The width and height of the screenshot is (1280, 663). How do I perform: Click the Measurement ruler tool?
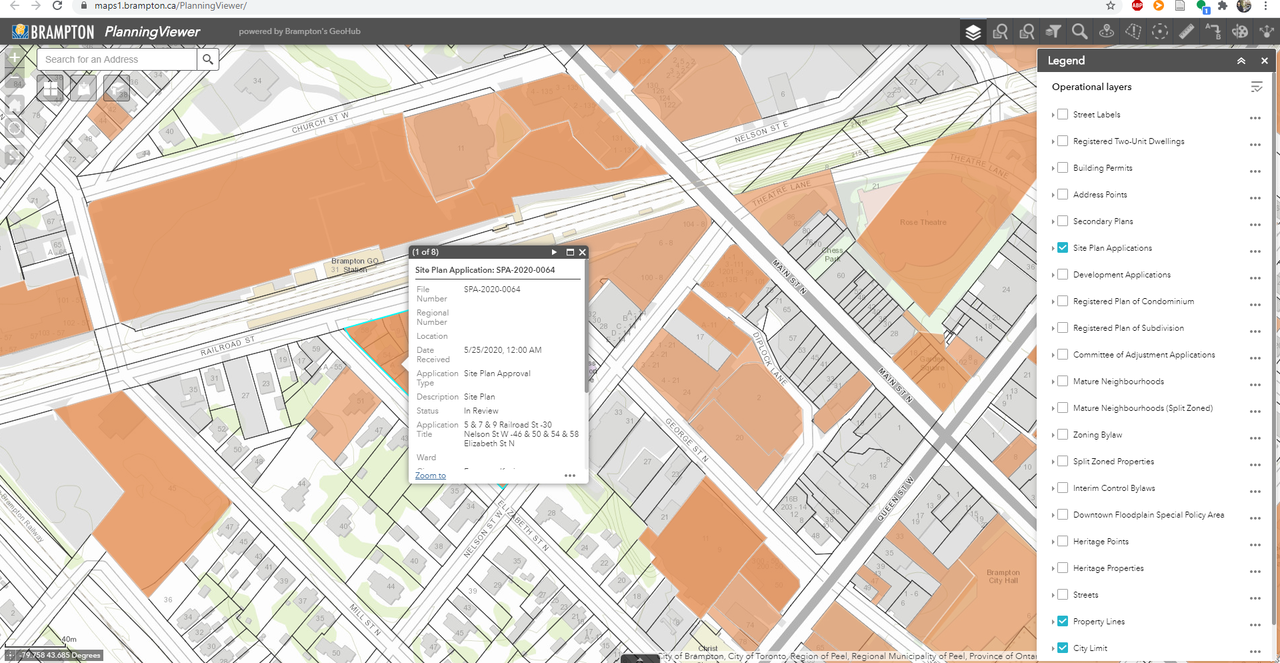(x=1187, y=32)
